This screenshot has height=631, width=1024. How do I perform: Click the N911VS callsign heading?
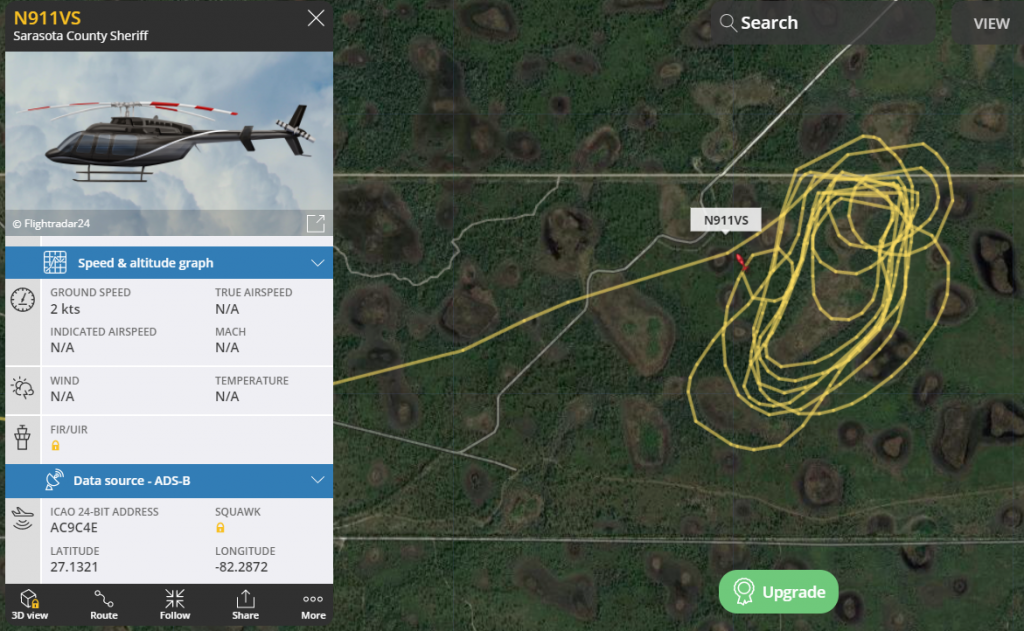click(47, 18)
